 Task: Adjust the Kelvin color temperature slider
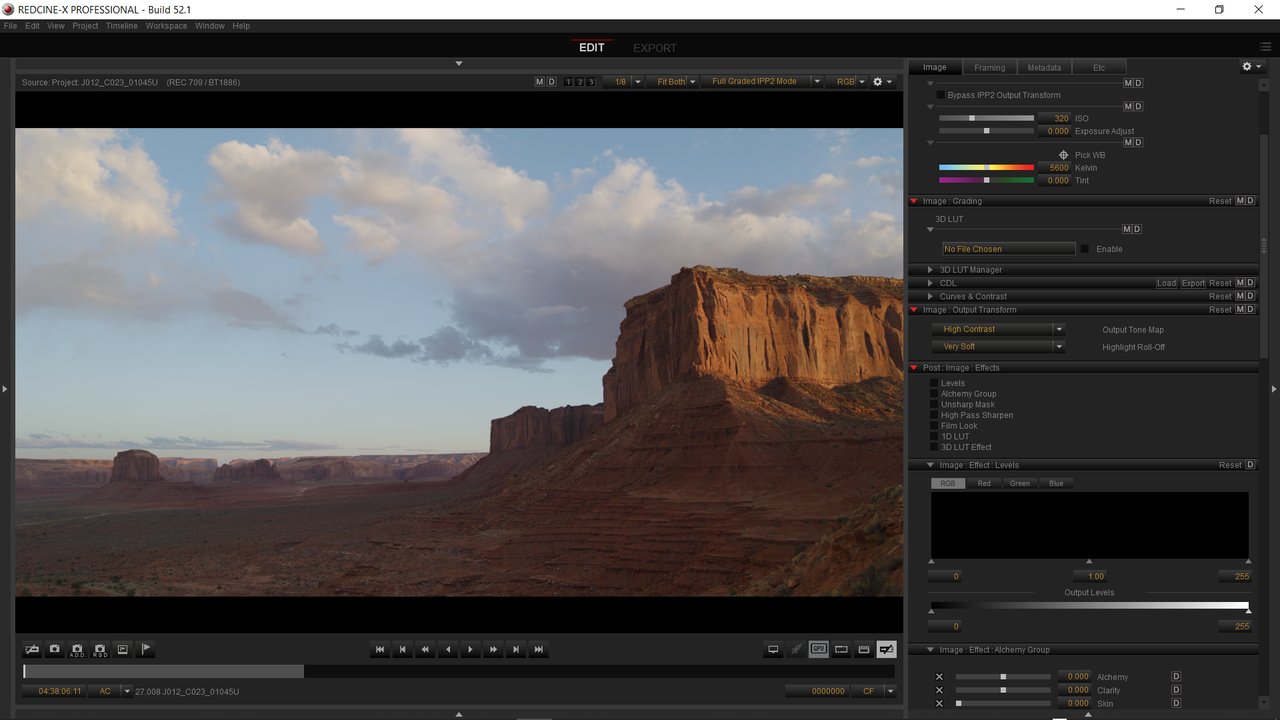(986, 168)
